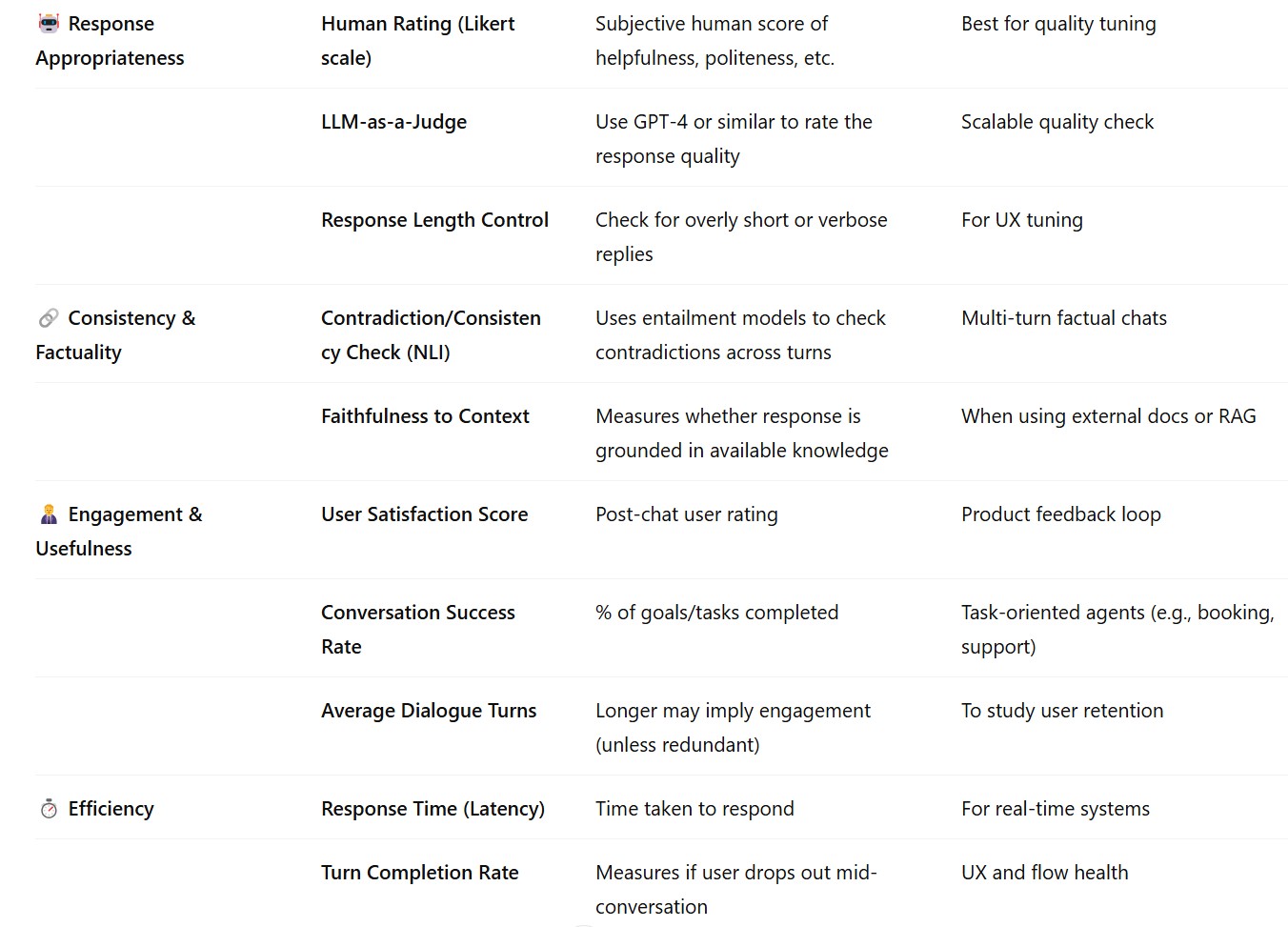Click 'For real-time systems' cell
Screen dimensions: 1288x927
coord(1055,809)
